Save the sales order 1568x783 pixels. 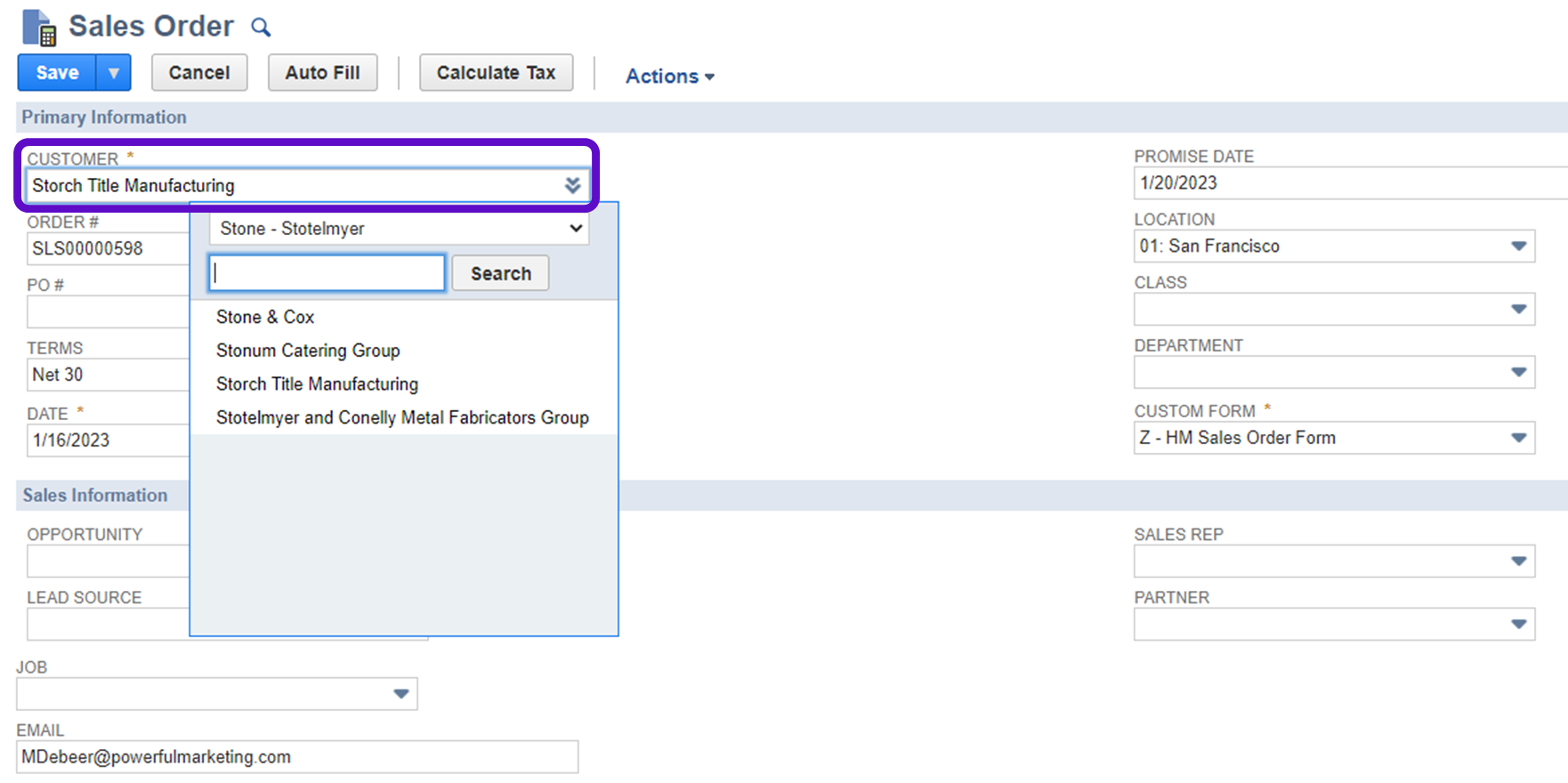point(57,73)
